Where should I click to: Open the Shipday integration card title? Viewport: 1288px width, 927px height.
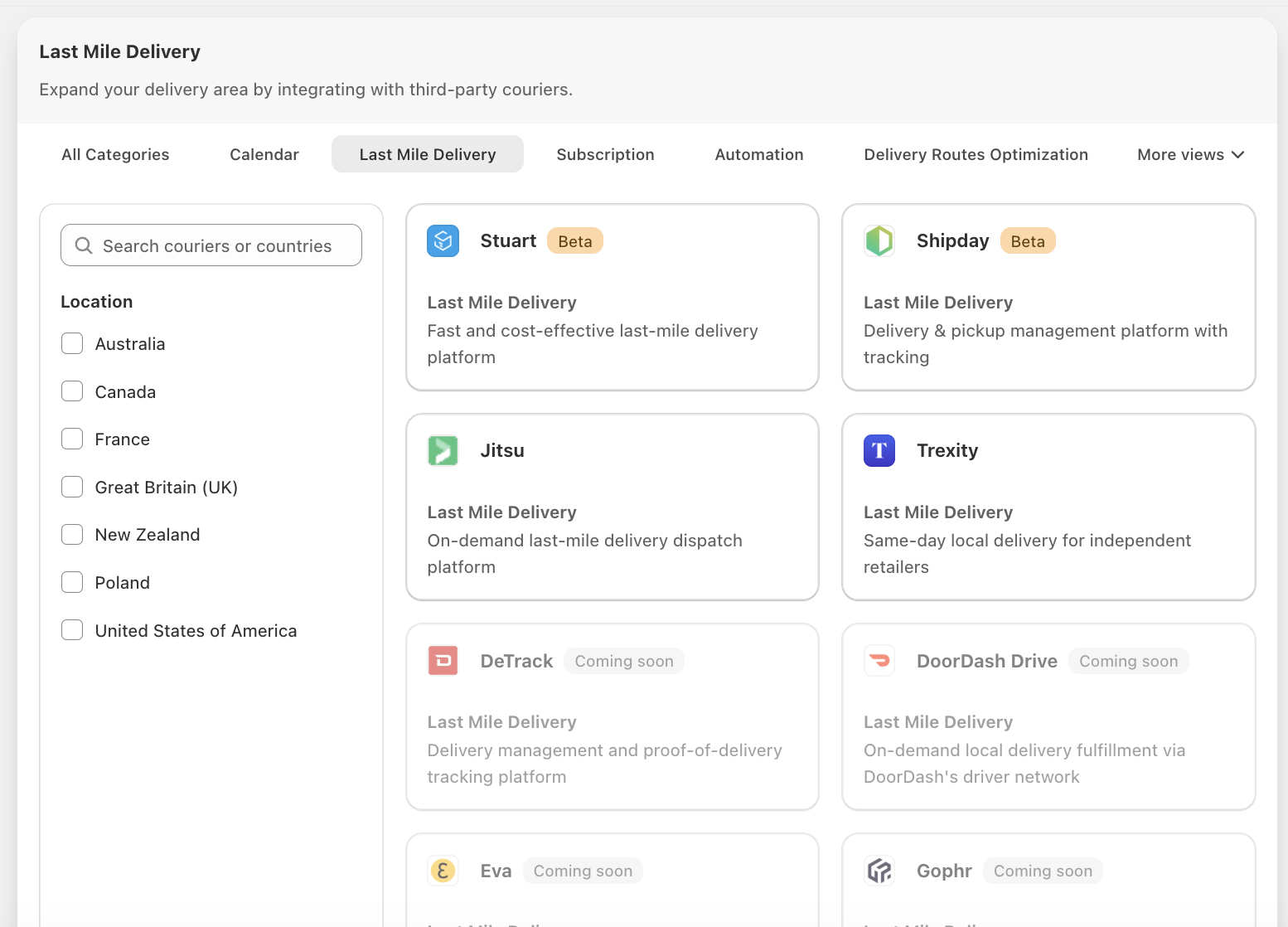click(x=953, y=241)
